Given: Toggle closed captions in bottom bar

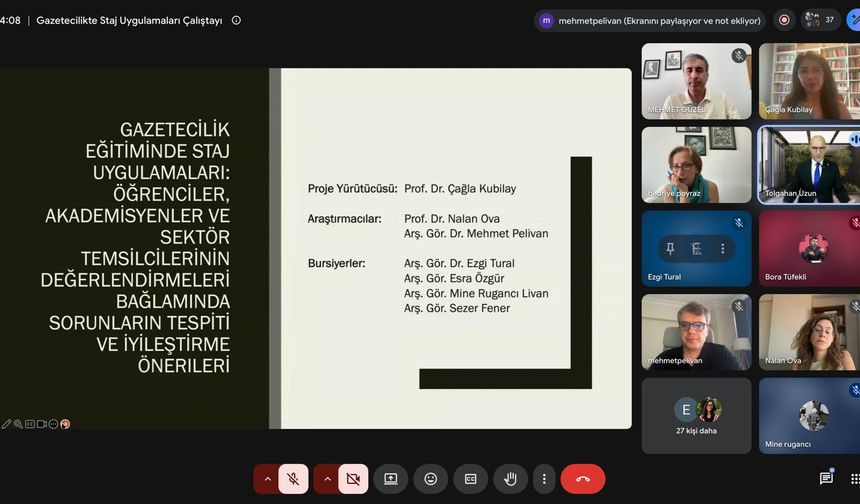Looking at the screenshot, I should click(x=471, y=479).
